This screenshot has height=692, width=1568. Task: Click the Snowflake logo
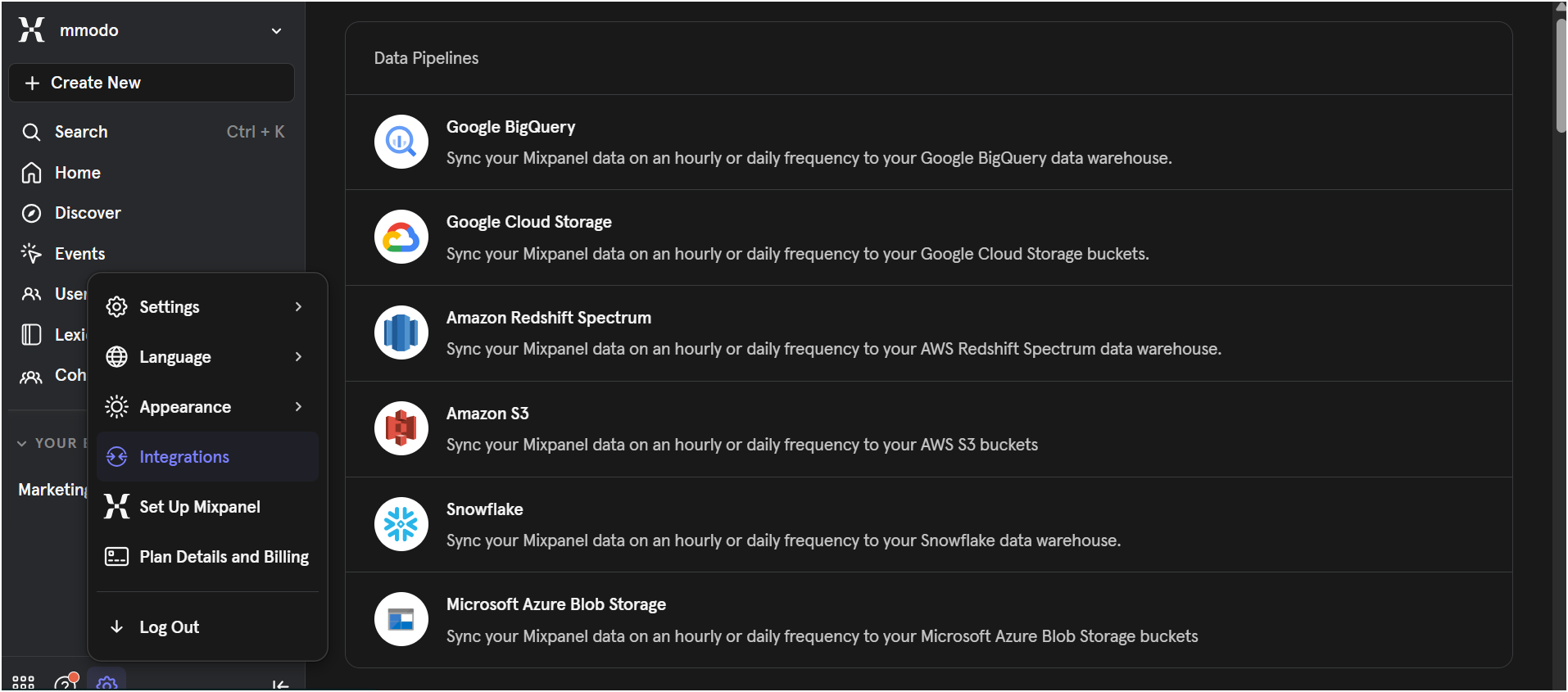tap(401, 524)
